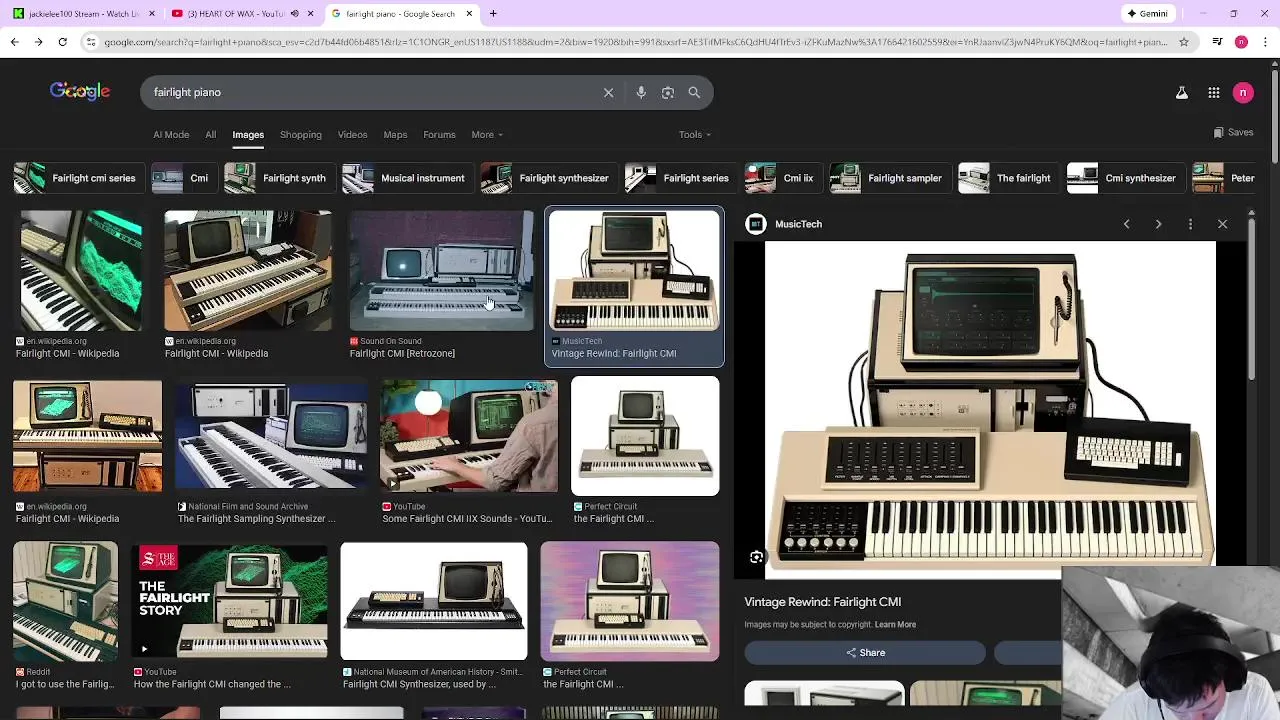
Task: Reload the page
Action: [62, 42]
